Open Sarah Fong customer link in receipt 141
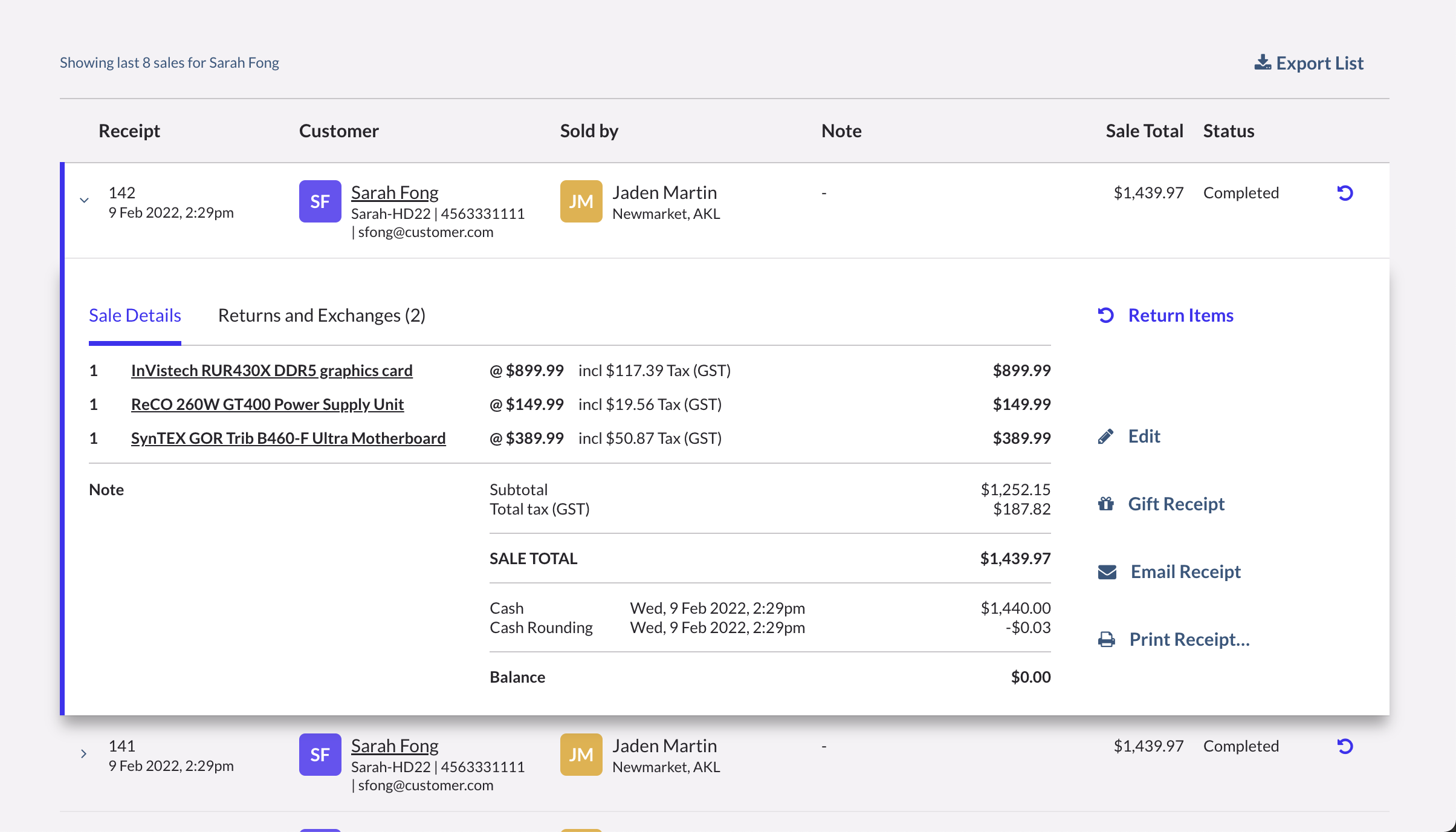 395,746
